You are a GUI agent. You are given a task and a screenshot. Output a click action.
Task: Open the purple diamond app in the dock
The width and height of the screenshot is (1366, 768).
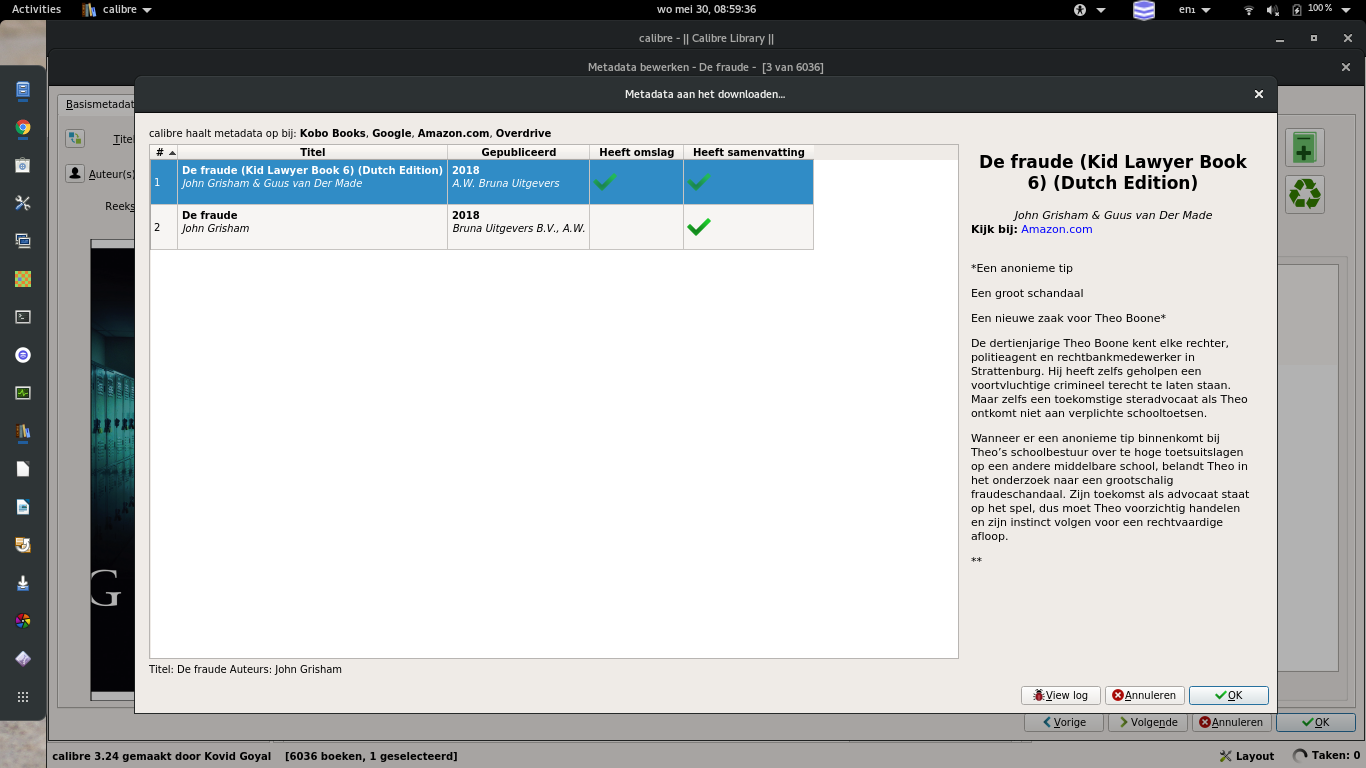tap(23, 659)
